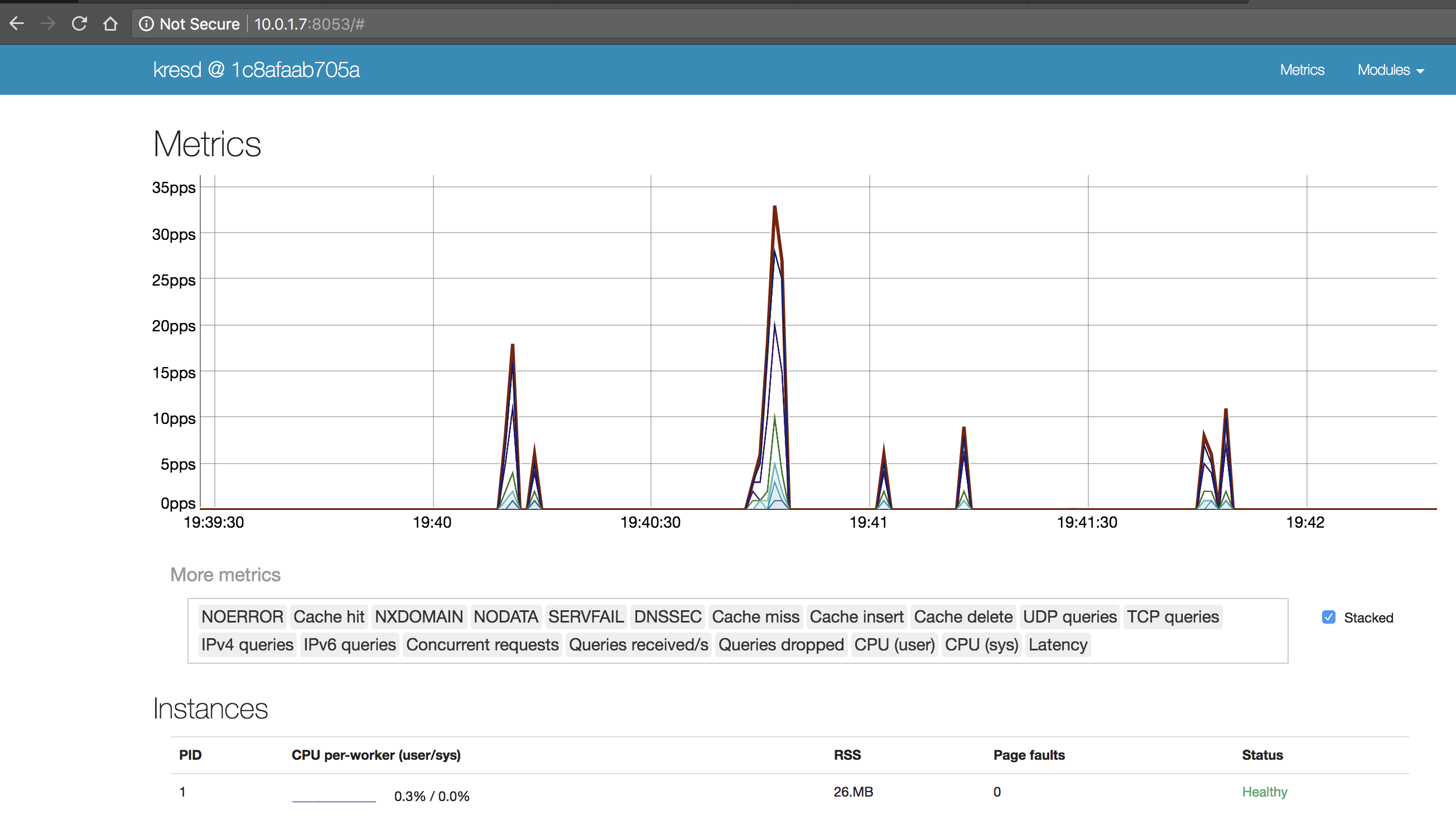
Task: Go to the browser home icon
Action: click(x=110, y=24)
